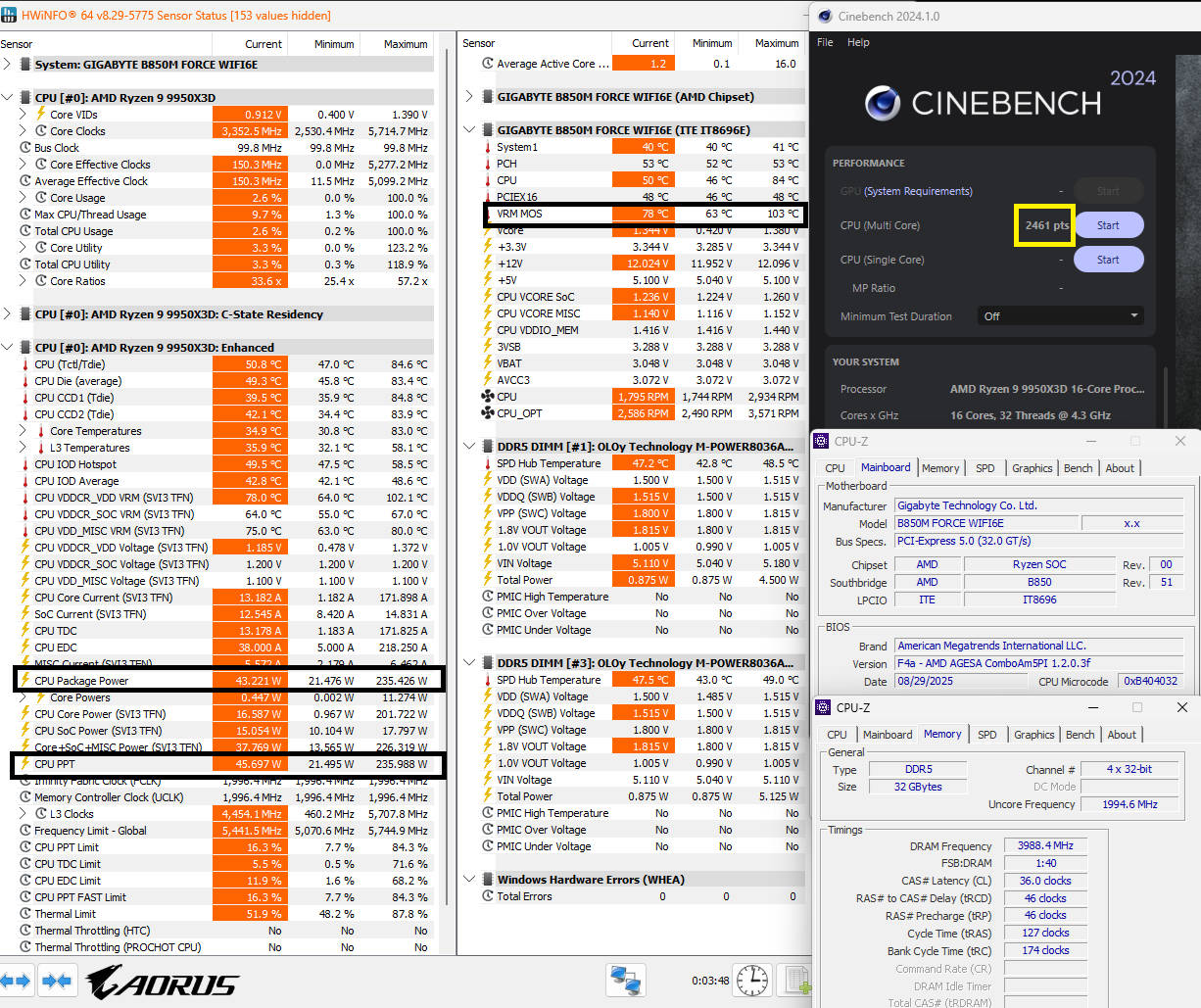Viewport: 1201px width, 1008px height.
Task: Click the lightning icon beside +12V
Action: click(488, 264)
